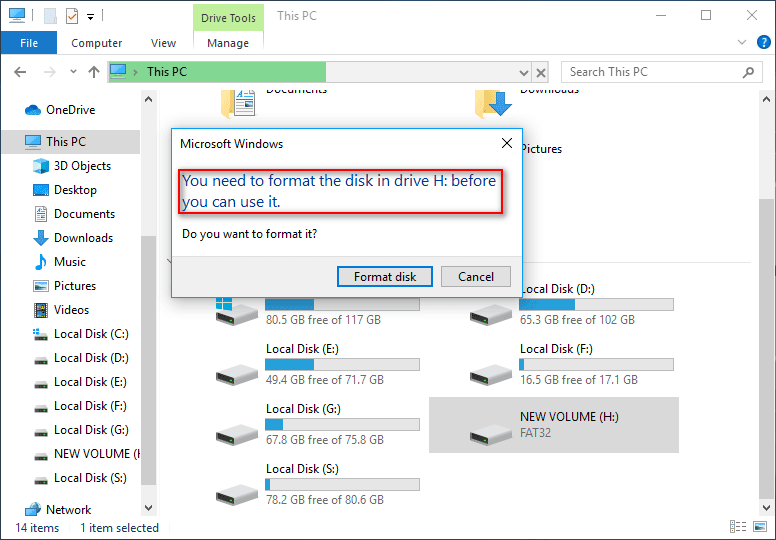This screenshot has height=540, width=776.
Task: Click the New folder quick access icon
Action: click(x=49, y=16)
